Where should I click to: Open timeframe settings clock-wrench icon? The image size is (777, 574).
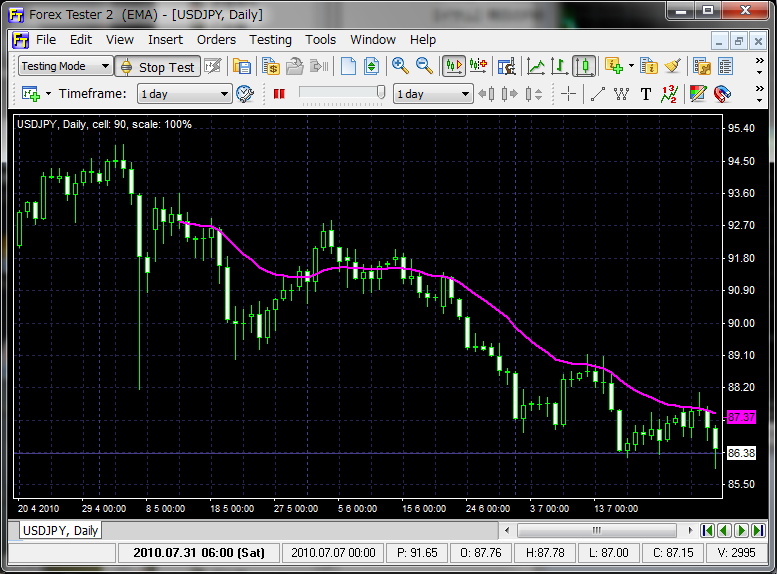(x=245, y=94)
